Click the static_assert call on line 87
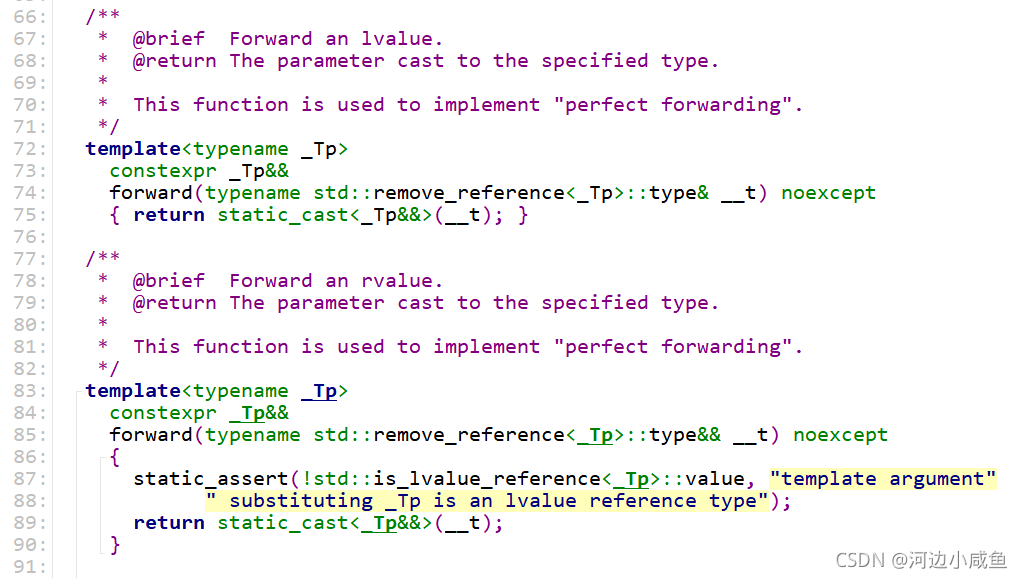 [211, 480]
